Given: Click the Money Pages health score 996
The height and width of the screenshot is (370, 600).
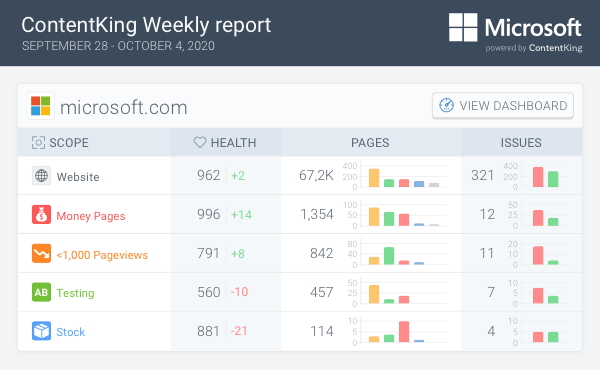Looking at the screenshot, I should coord(209,214).
